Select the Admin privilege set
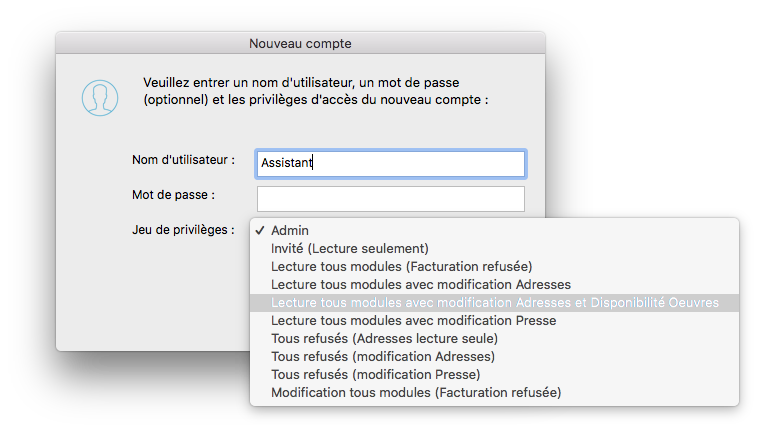The width and height of the screenshot is (758, 431). (x=291, y=230)
